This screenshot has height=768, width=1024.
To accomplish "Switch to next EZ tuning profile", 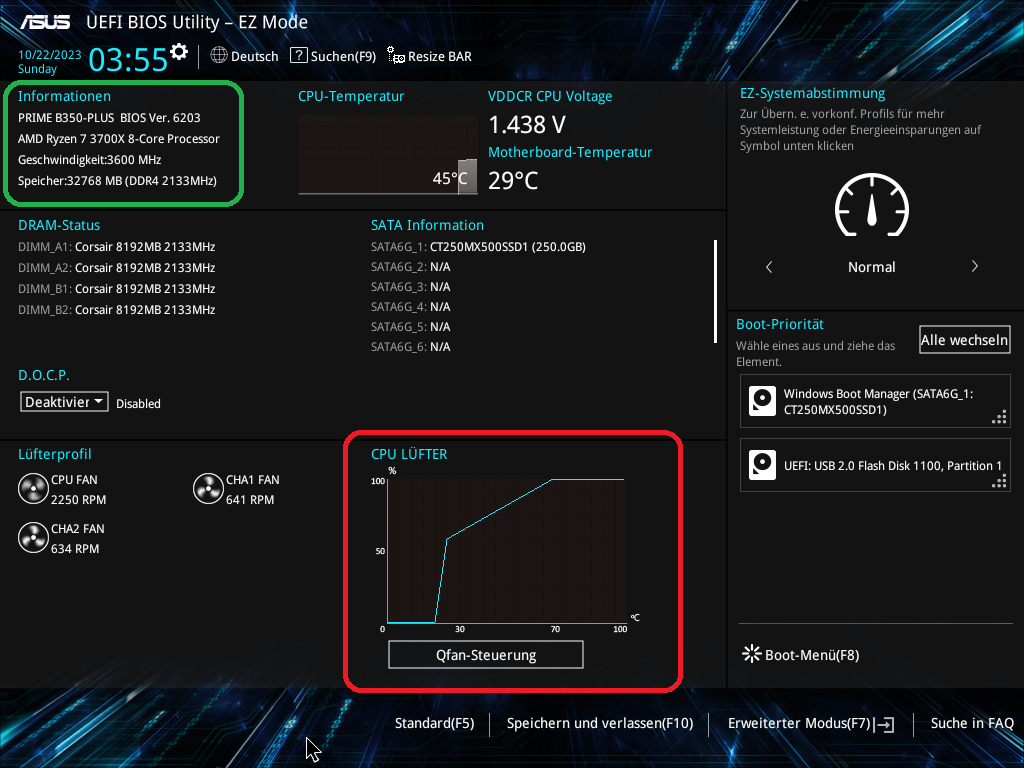I will coord(974,266).
